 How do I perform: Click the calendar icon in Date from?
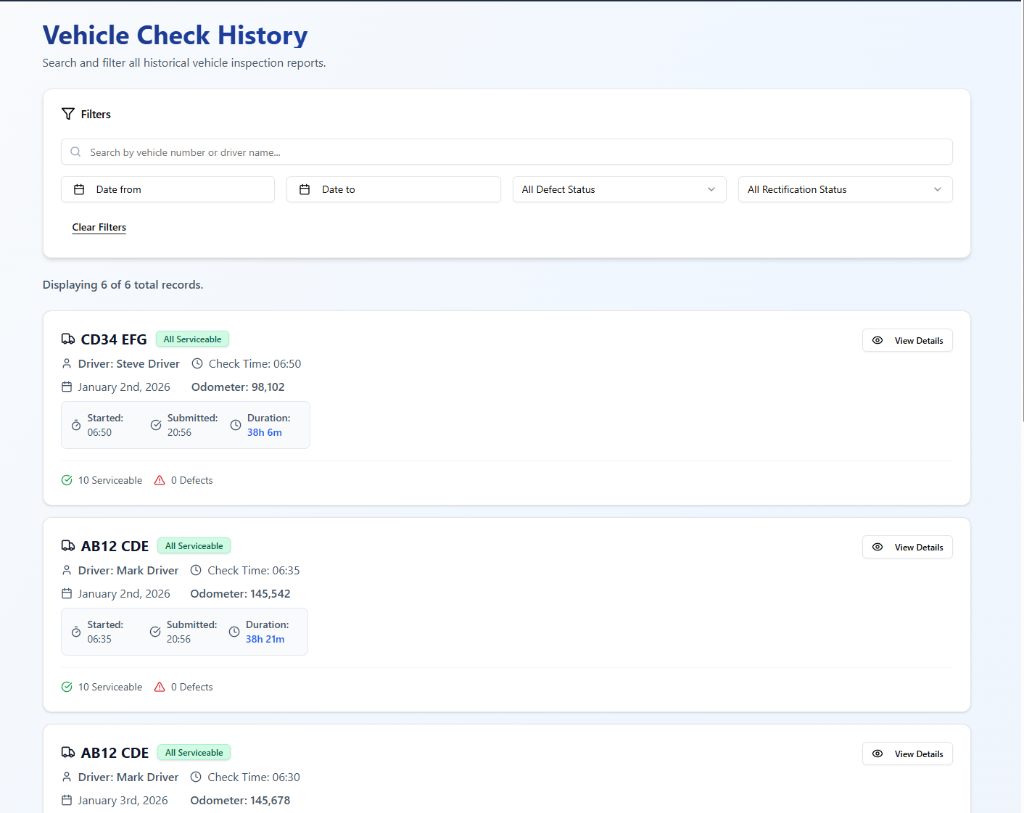79,189
